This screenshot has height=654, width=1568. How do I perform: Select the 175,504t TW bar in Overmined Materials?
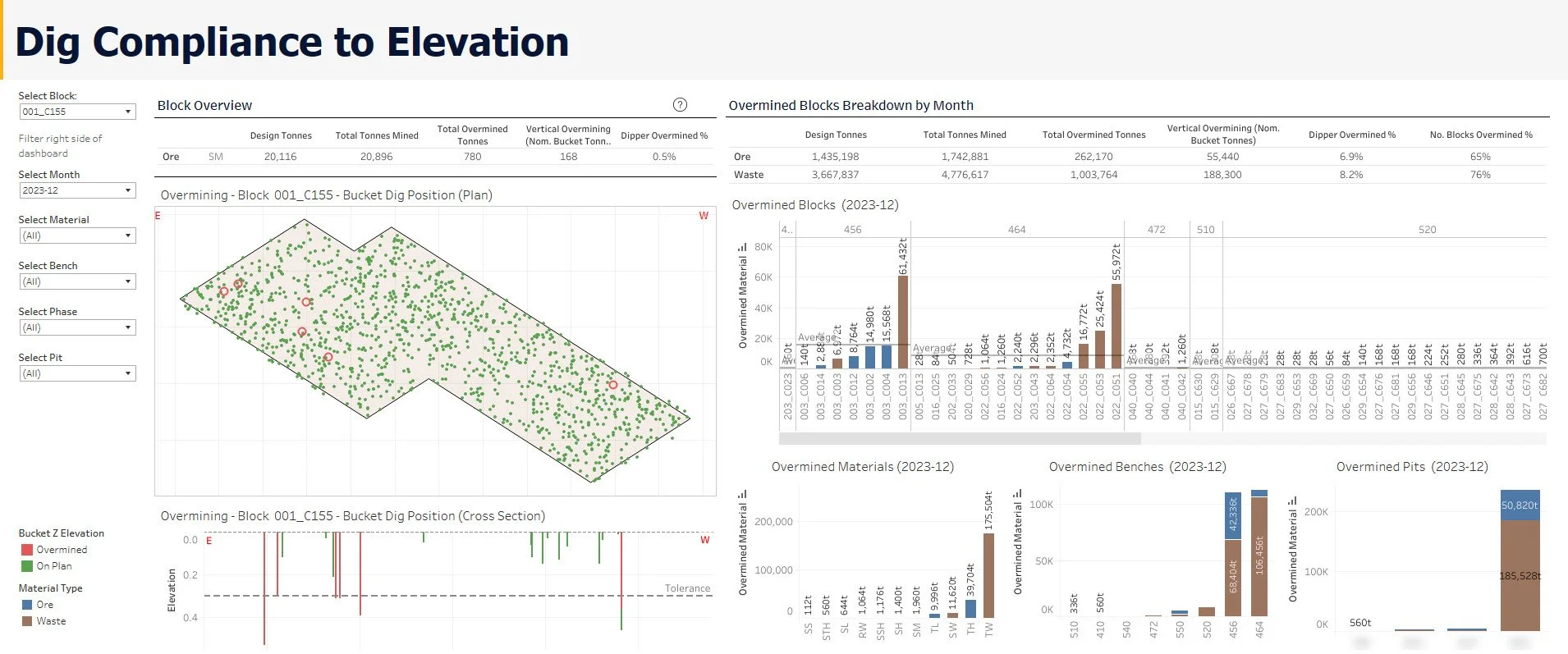[988, 575]
